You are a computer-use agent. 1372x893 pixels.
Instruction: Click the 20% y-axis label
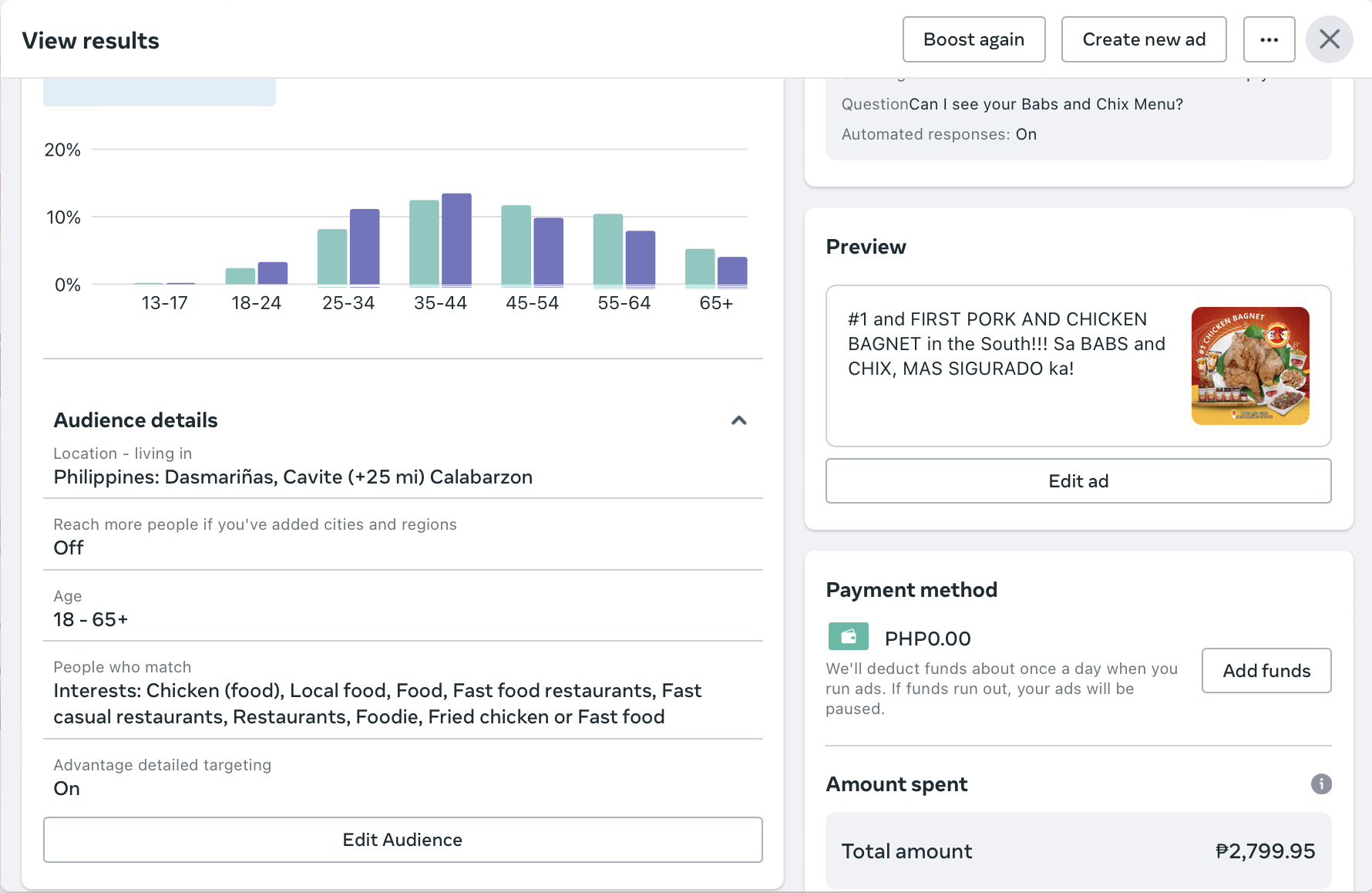coord(62,150)
